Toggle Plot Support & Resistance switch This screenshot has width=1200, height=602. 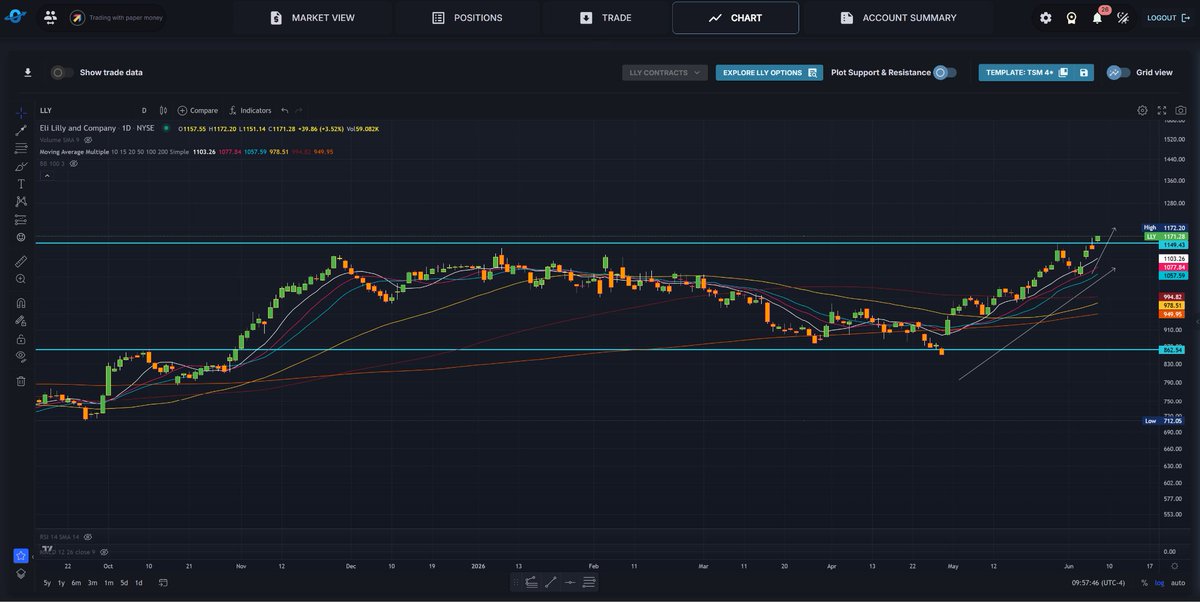tap(945, 73)
